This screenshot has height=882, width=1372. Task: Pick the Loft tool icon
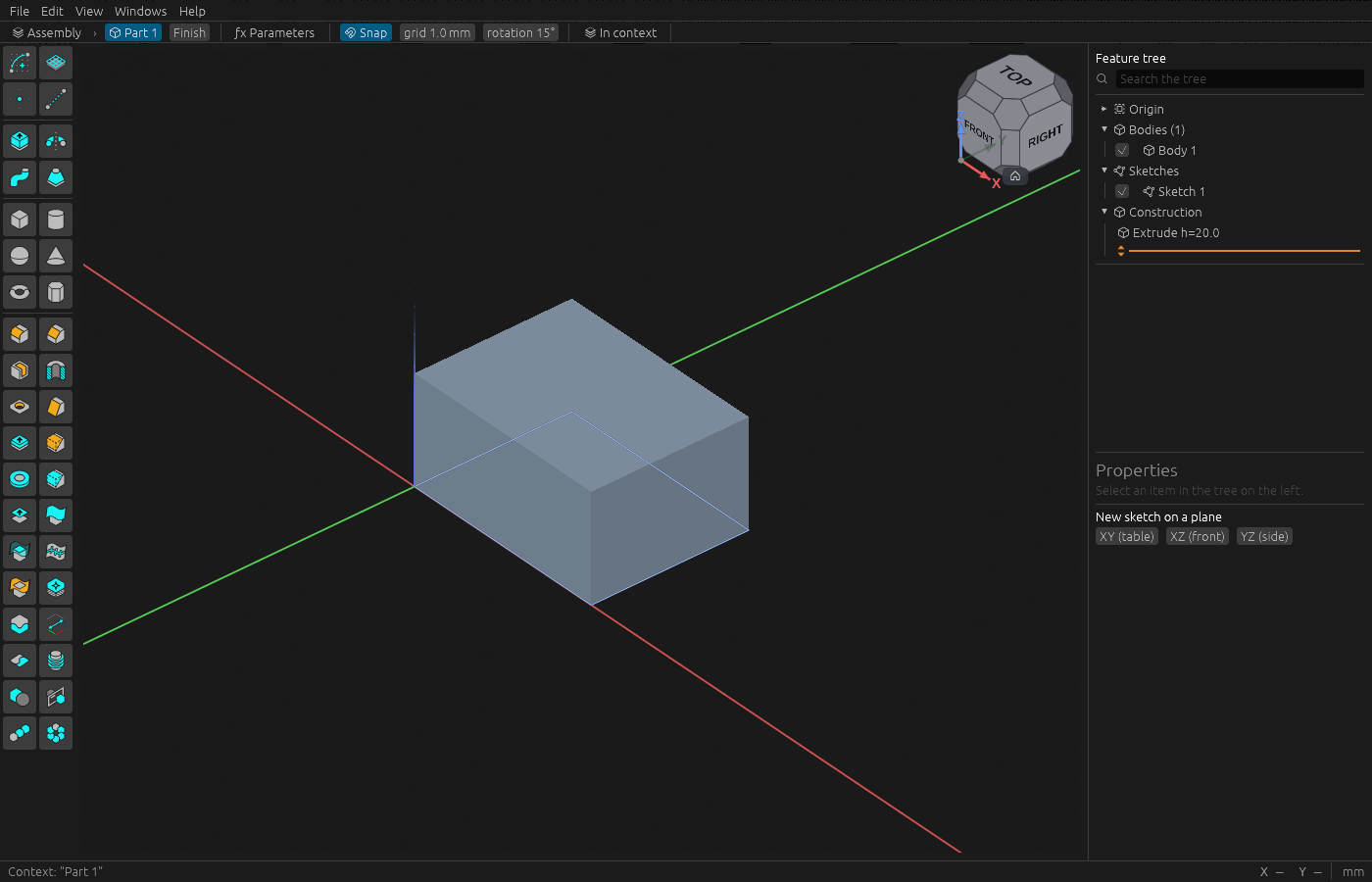pyautogui.click(x=56, y=177)
